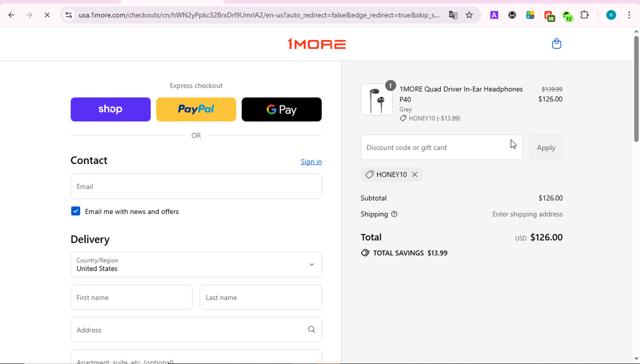This screenshot has width=640, height=364.
Task: Click the Enter shipping address text
Action: point(527,214)
